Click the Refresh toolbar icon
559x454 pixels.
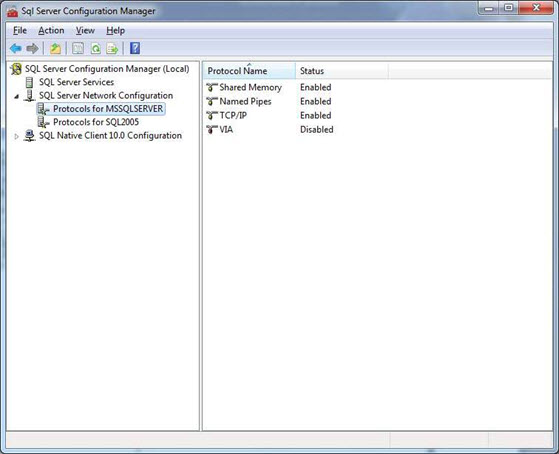96,48
